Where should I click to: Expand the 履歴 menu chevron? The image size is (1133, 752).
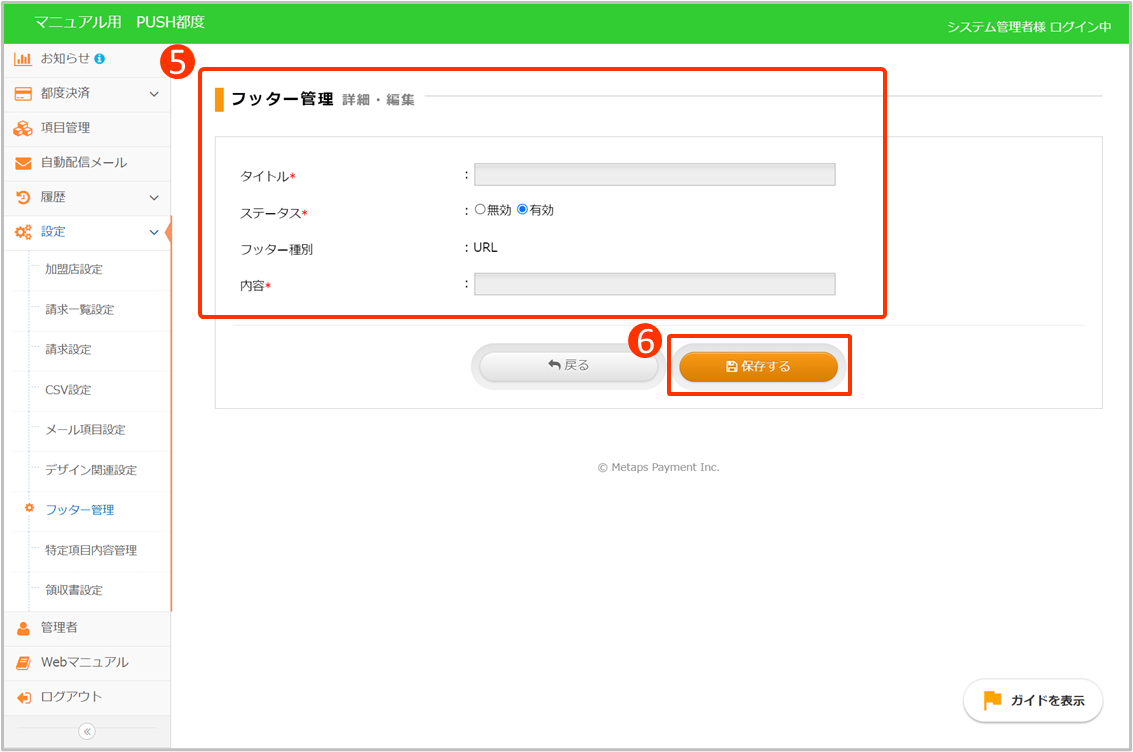coord(154,198)
